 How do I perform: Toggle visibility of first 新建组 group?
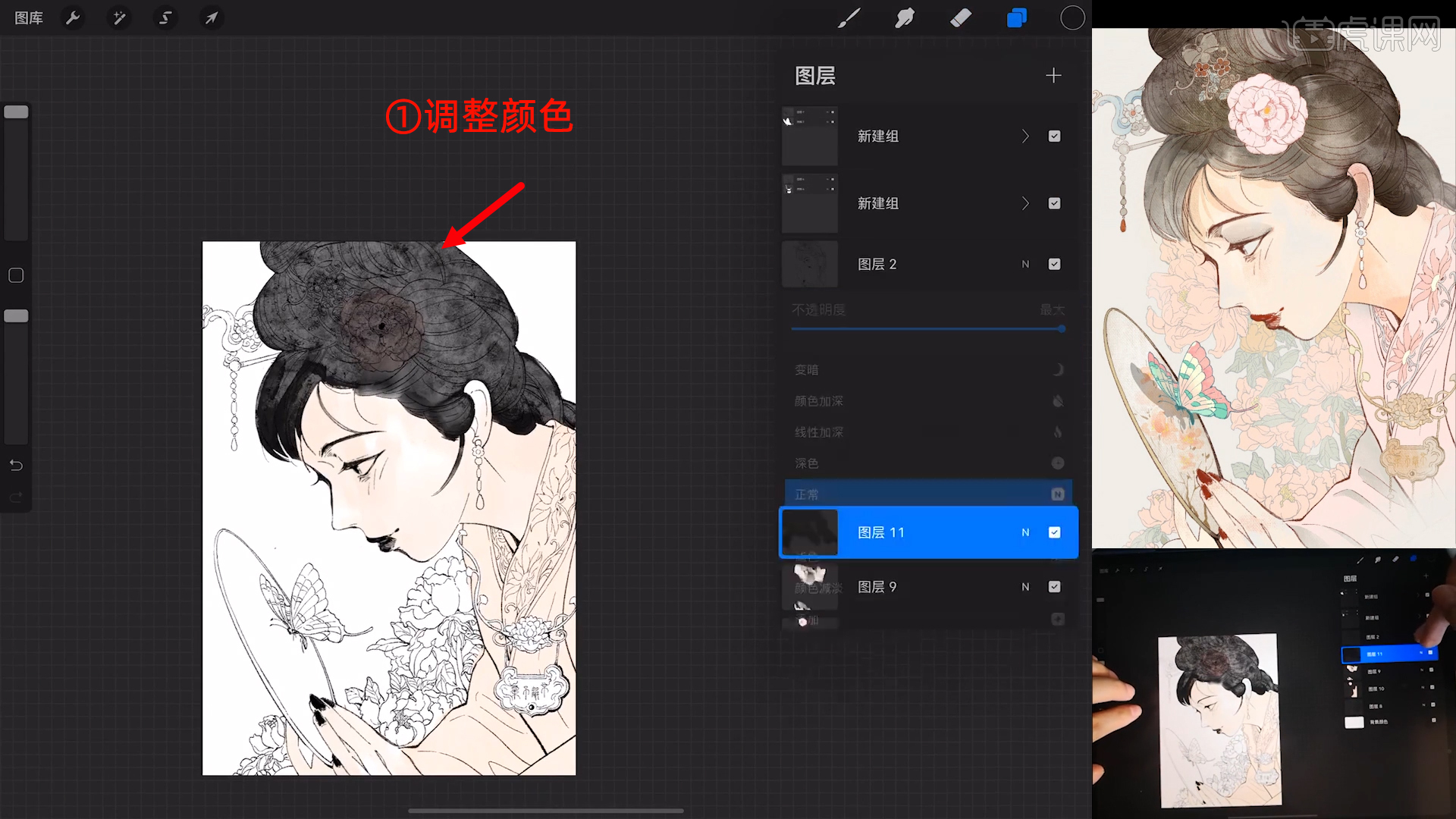click(1054, 136)
